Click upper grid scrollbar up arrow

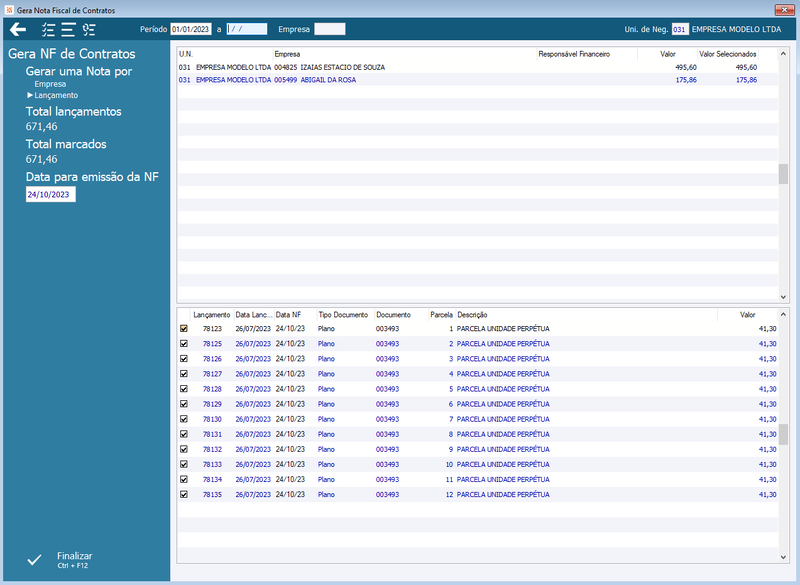coord(783,54)
